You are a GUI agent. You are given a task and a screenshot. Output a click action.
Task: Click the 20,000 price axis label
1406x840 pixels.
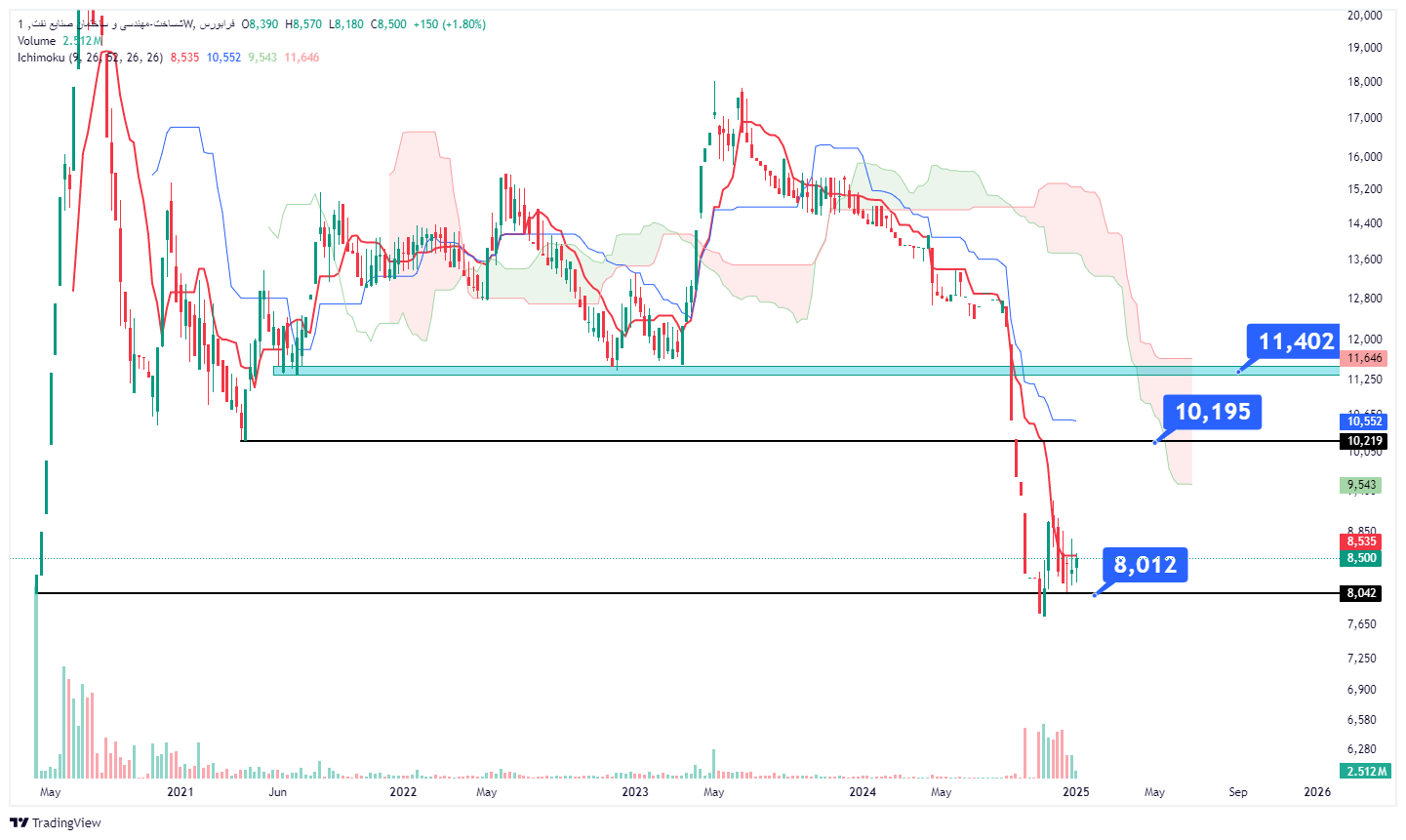pyautogui.click(x=1364, y=16)
